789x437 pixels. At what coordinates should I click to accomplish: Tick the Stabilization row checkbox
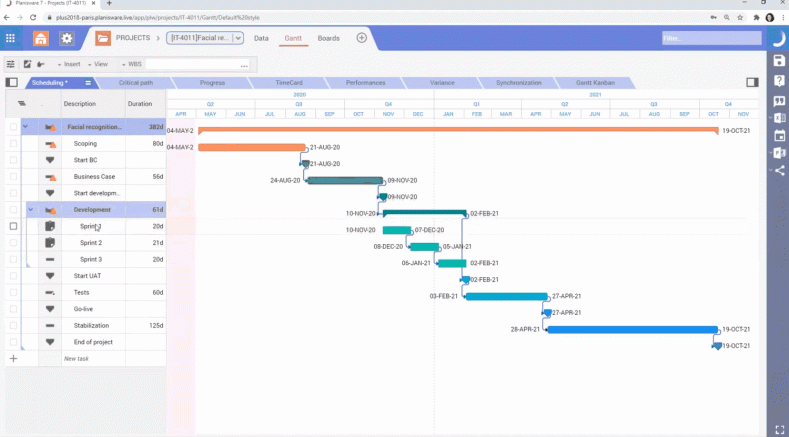click(x=14, y=326)
